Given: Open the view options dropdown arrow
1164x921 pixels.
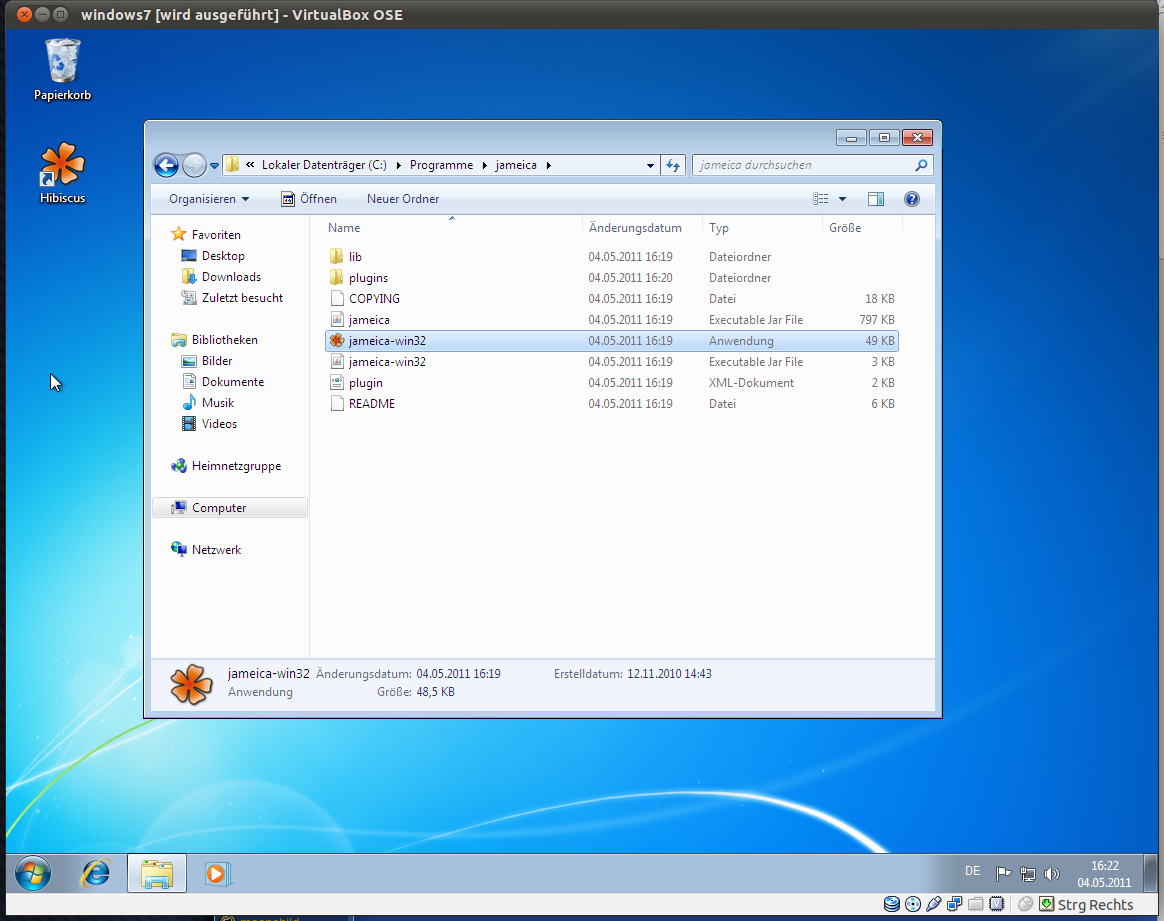Looking at the screenshot, I should (x=843, y=199).
